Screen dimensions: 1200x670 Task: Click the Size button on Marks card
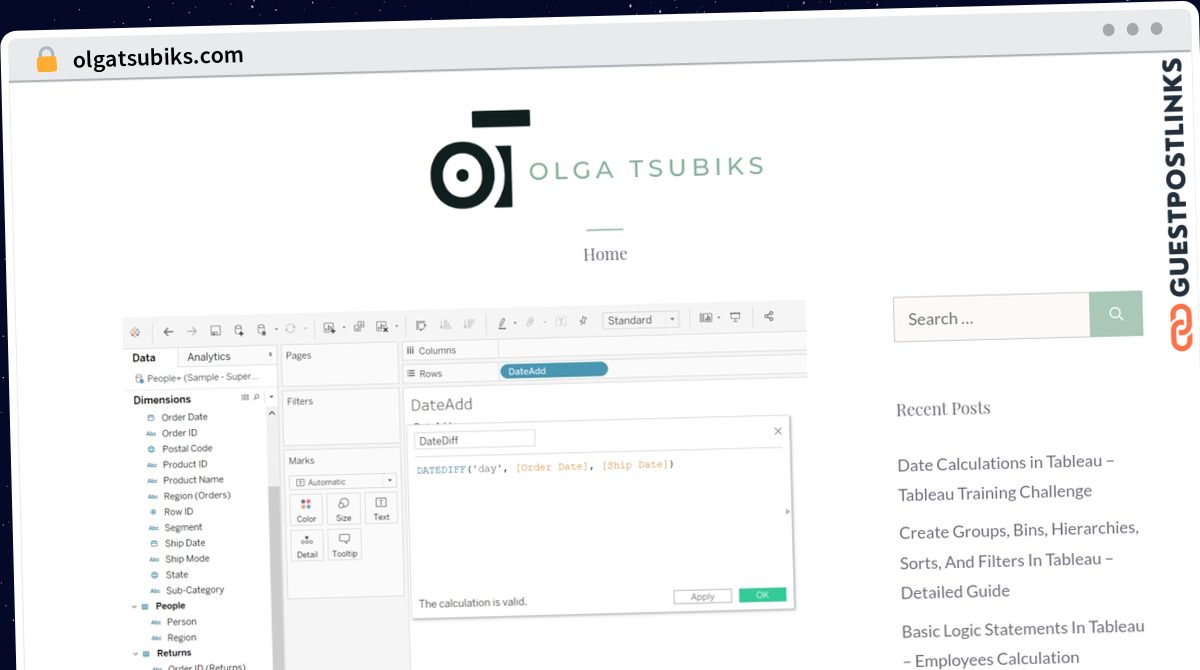[343, 510]
